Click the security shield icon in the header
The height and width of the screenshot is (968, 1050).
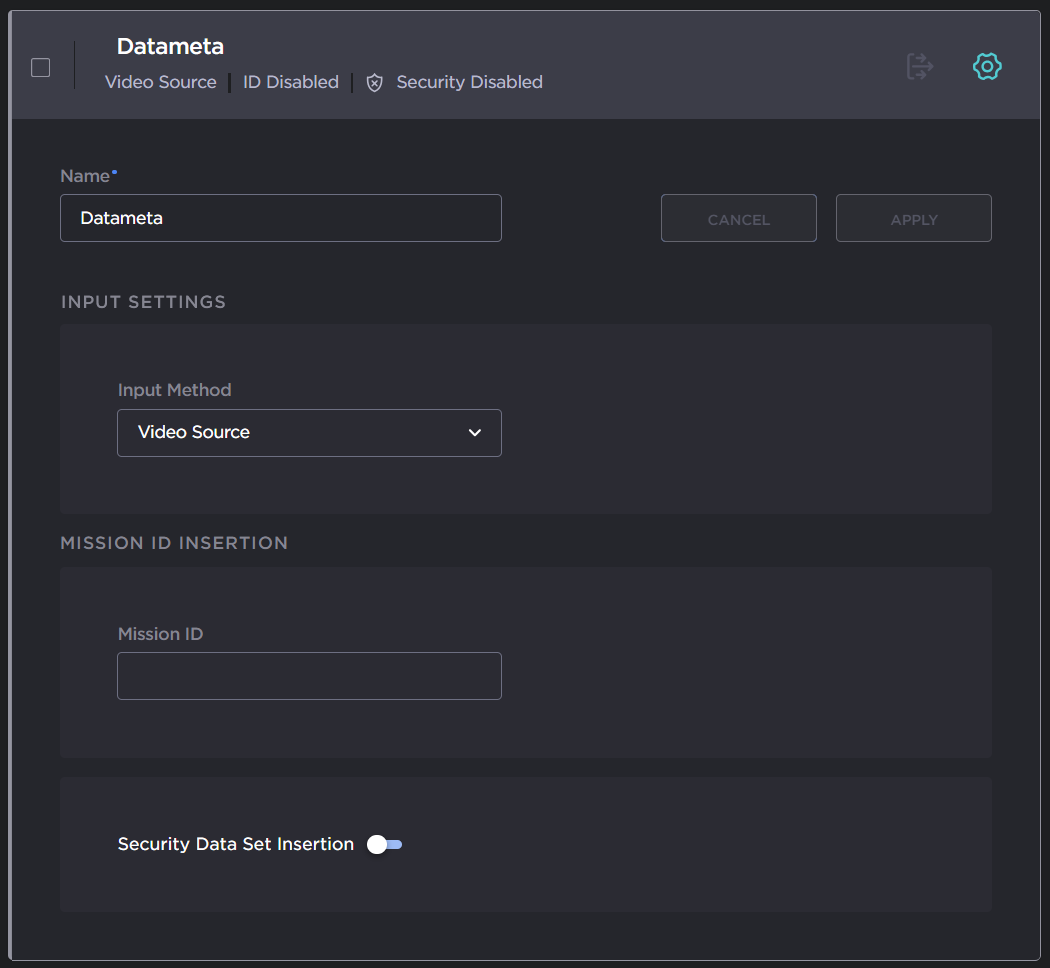(x=374, y=83)
